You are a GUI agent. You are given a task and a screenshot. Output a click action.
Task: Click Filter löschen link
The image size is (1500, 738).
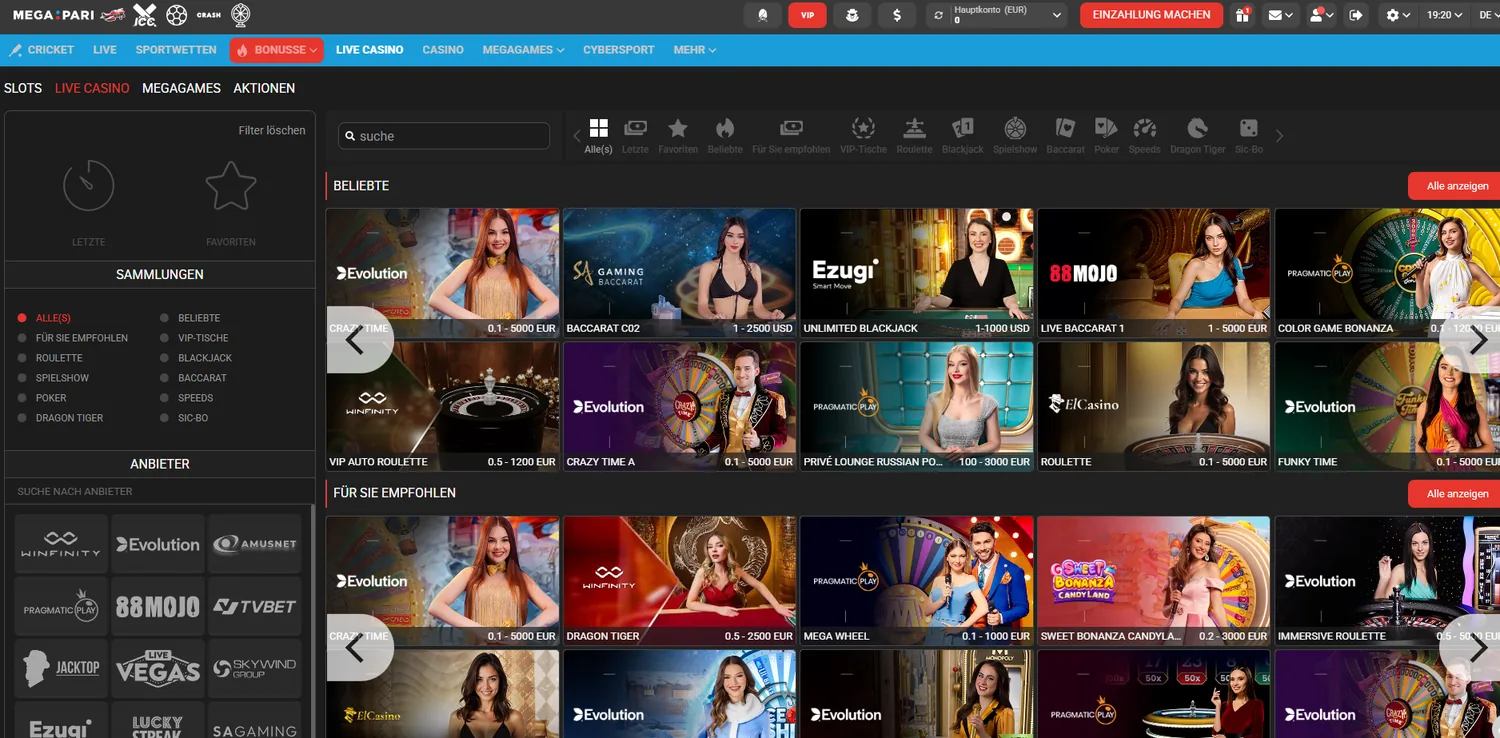point(272,130)
